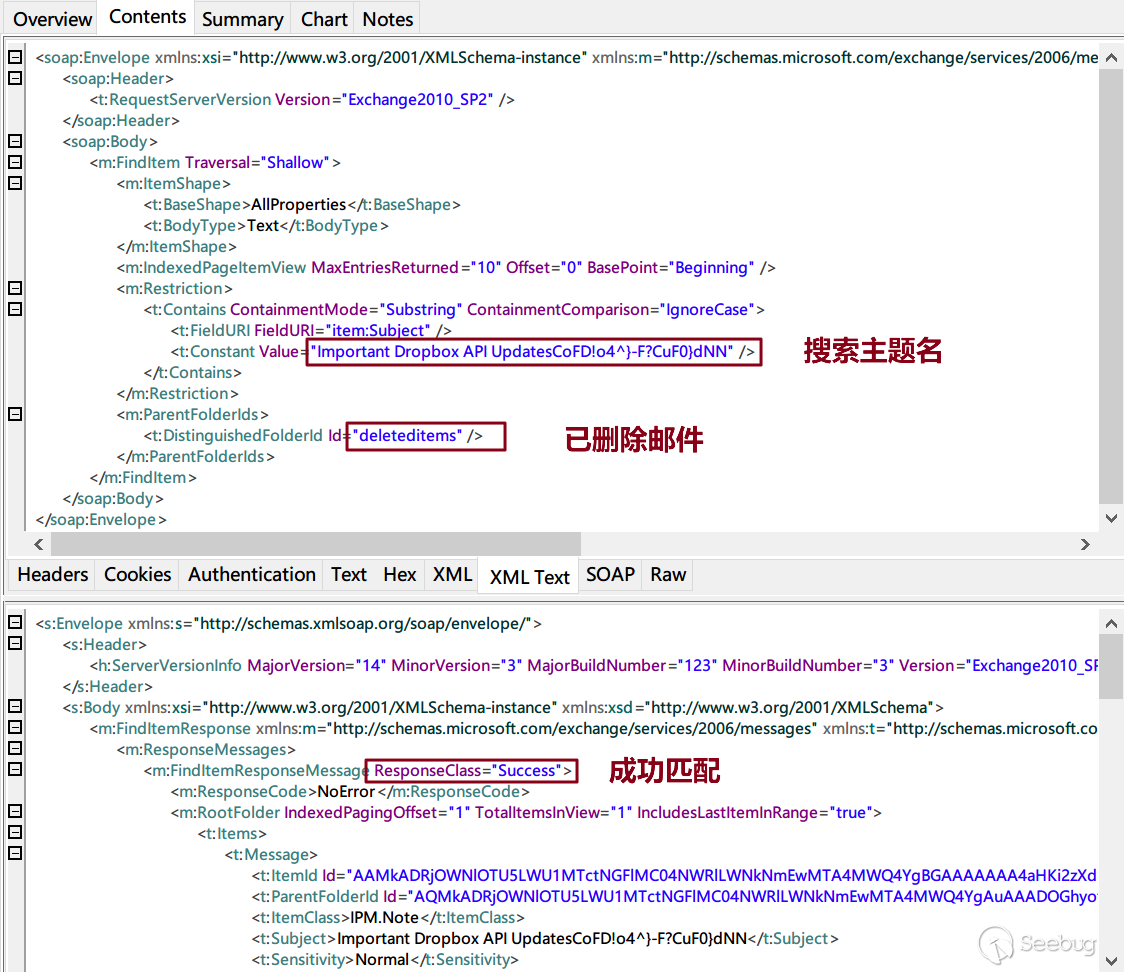Click the "deleteditems" folder Id value
1124x972 pixels.
(x=407, y=435)
